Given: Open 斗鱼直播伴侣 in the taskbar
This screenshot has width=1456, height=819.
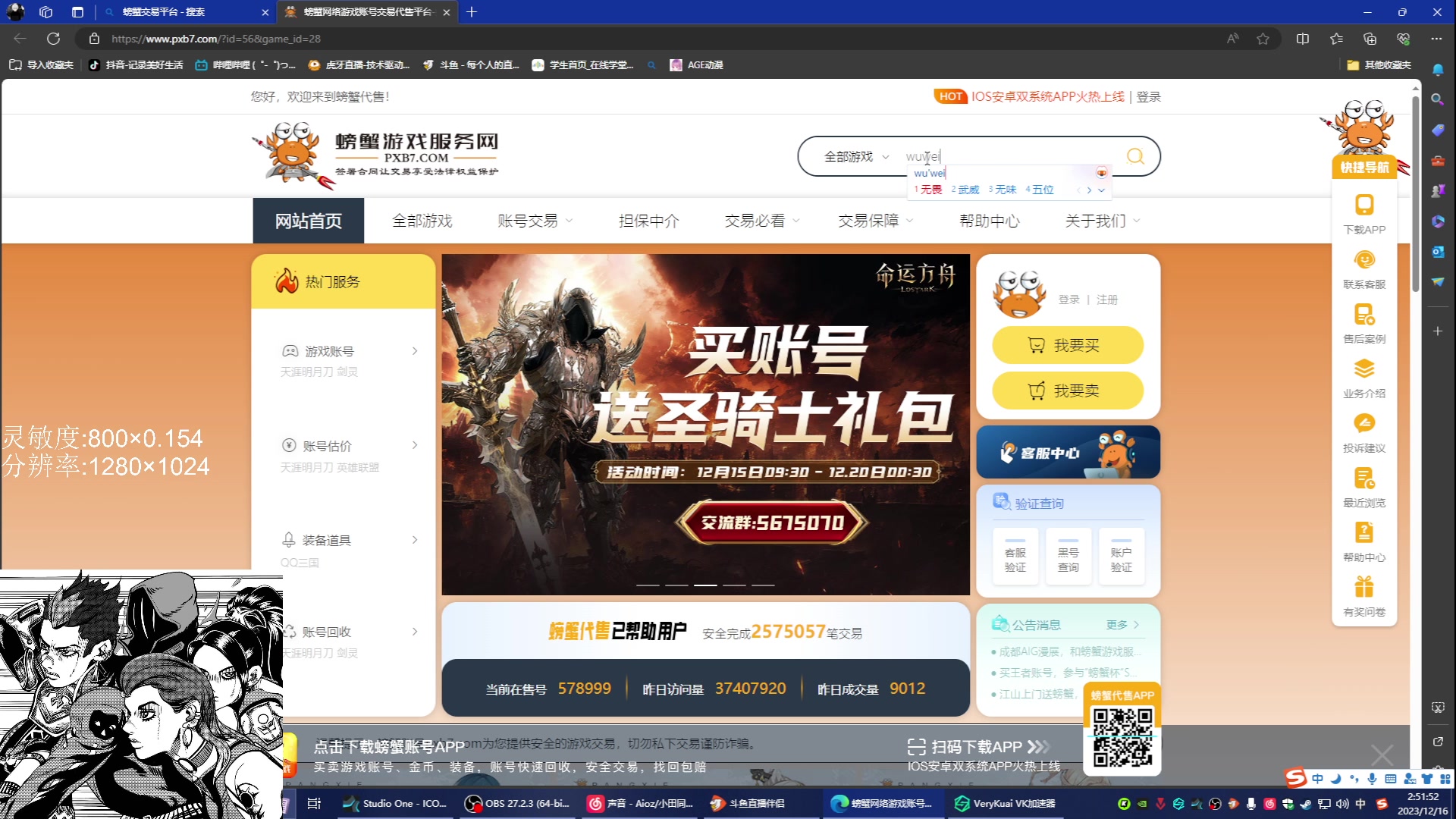Looking at the screenshot, I should [x=748, y=803].
